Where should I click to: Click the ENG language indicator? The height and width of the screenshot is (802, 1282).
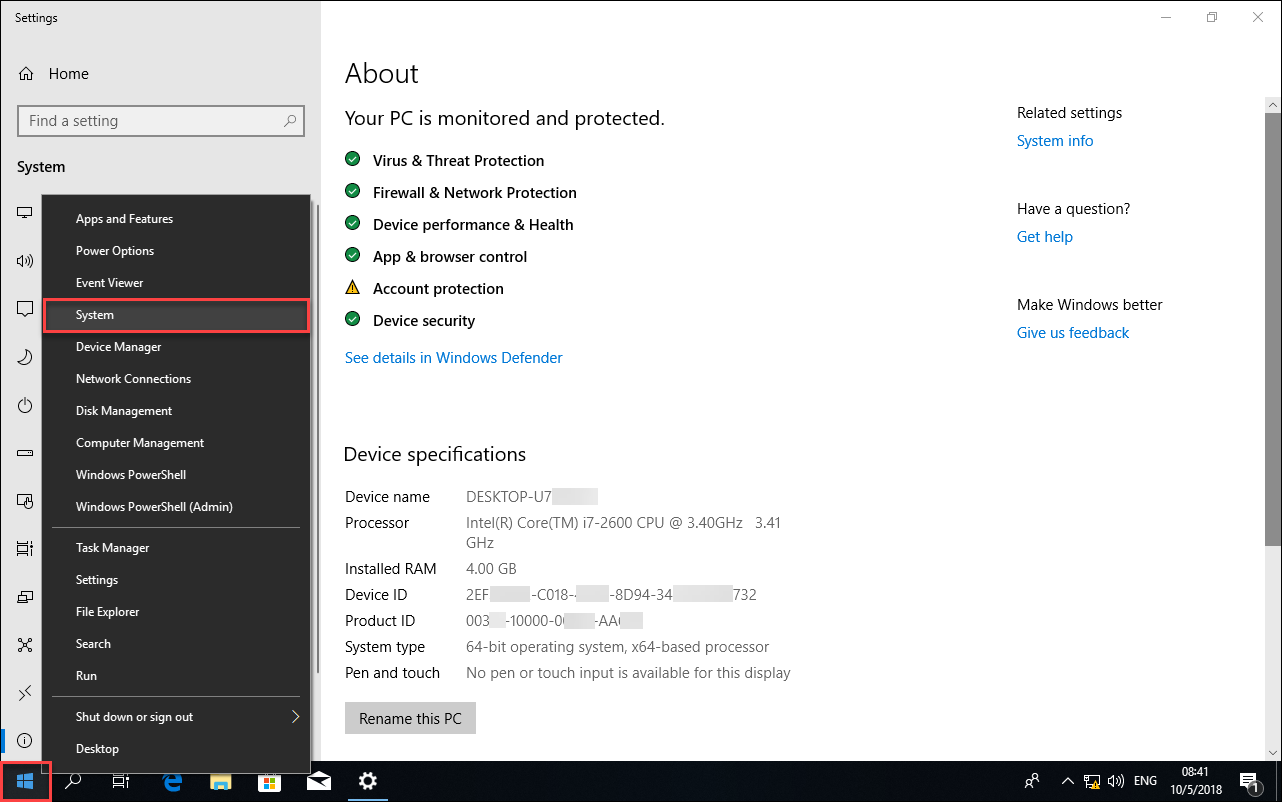coord(1146,781)
